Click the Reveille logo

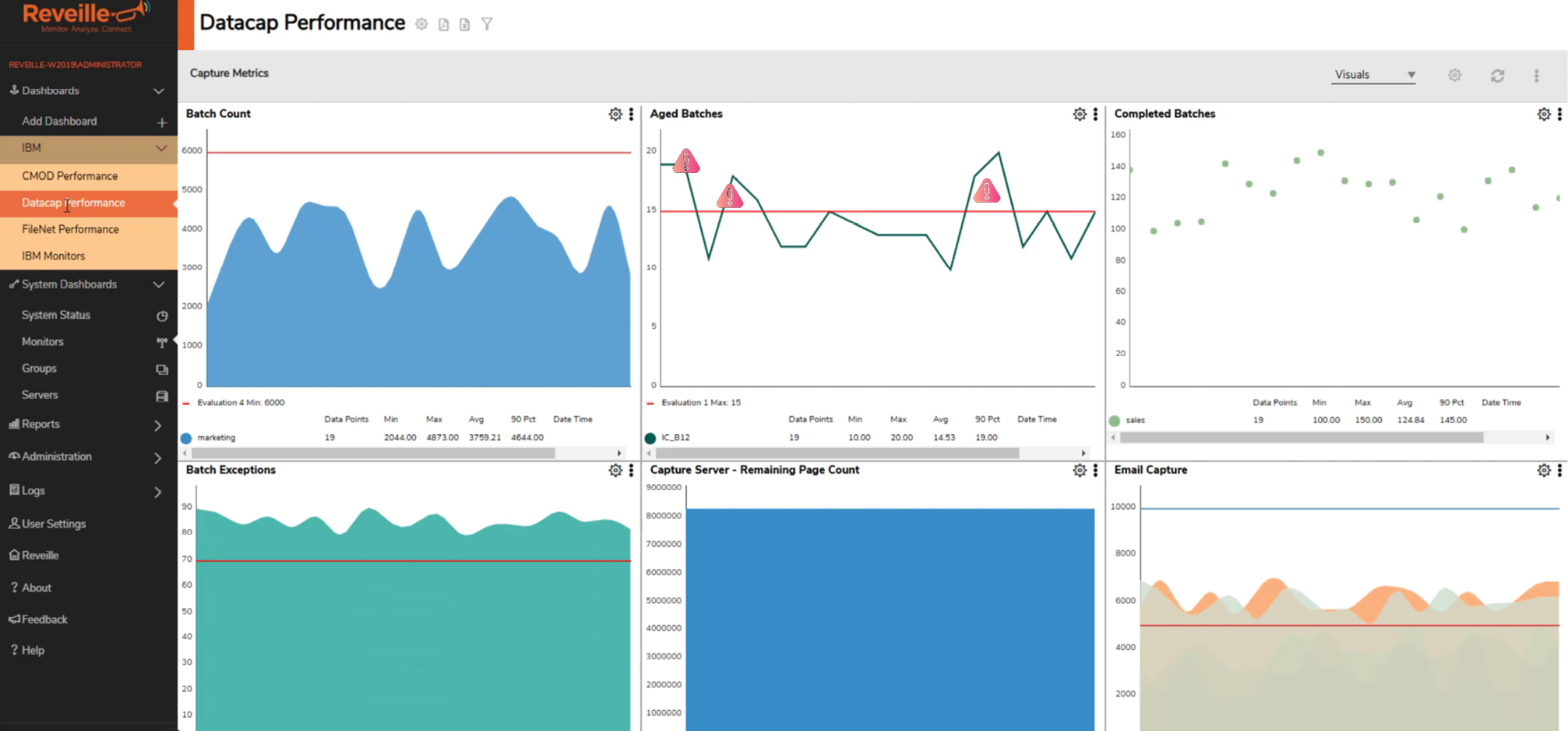(x=87, y=17)
